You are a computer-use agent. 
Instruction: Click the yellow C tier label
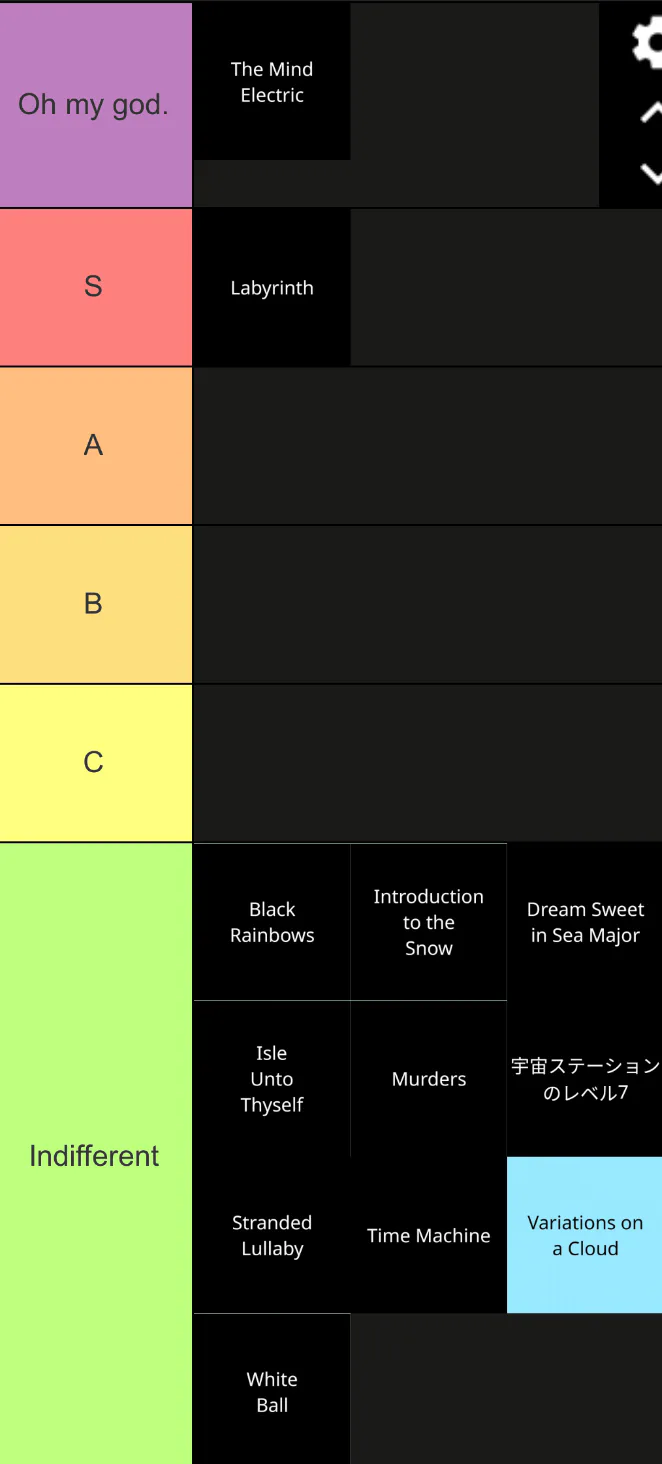[95, 763]
